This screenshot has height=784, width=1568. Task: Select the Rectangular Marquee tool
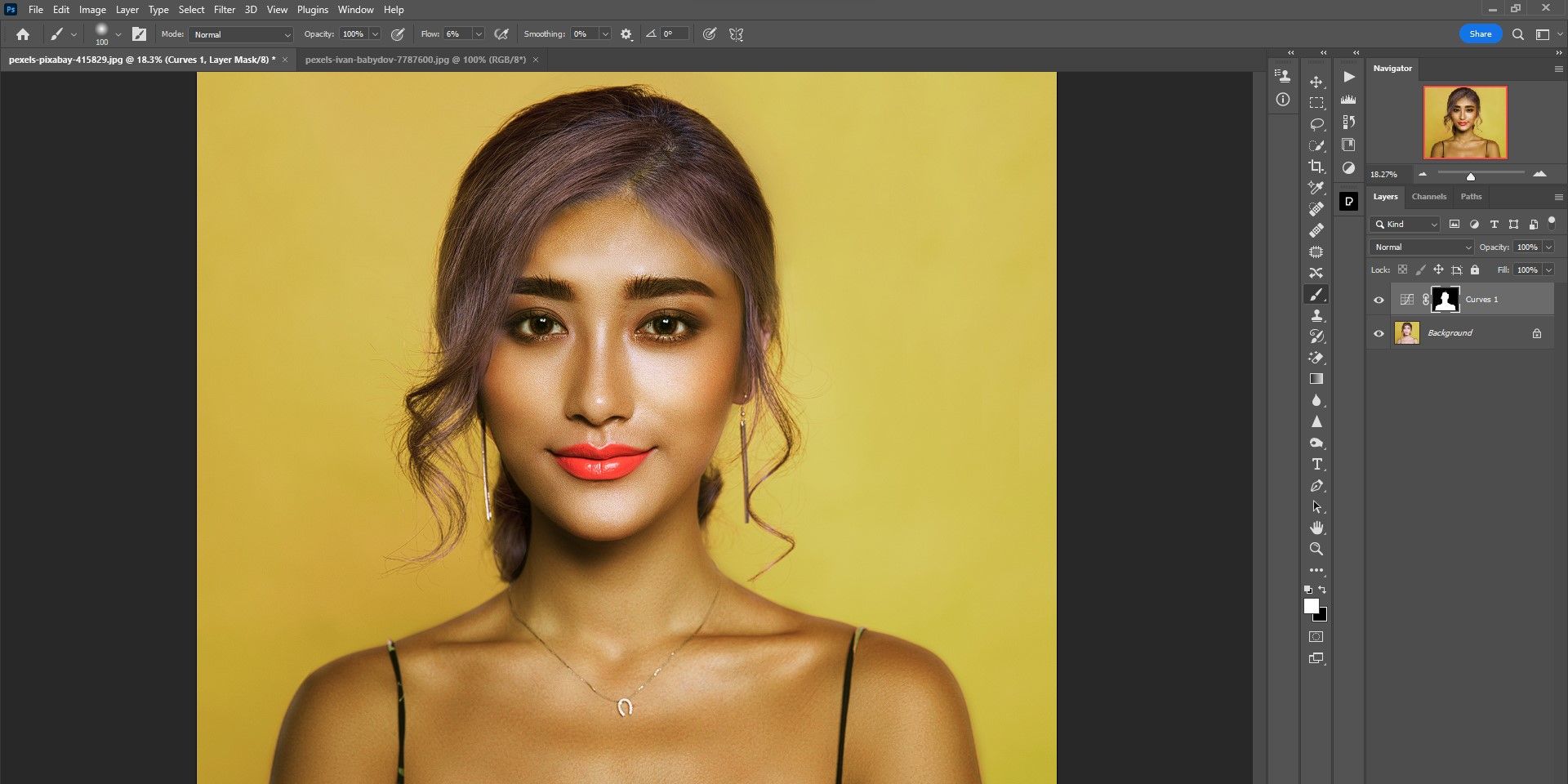pos(1316,104)
